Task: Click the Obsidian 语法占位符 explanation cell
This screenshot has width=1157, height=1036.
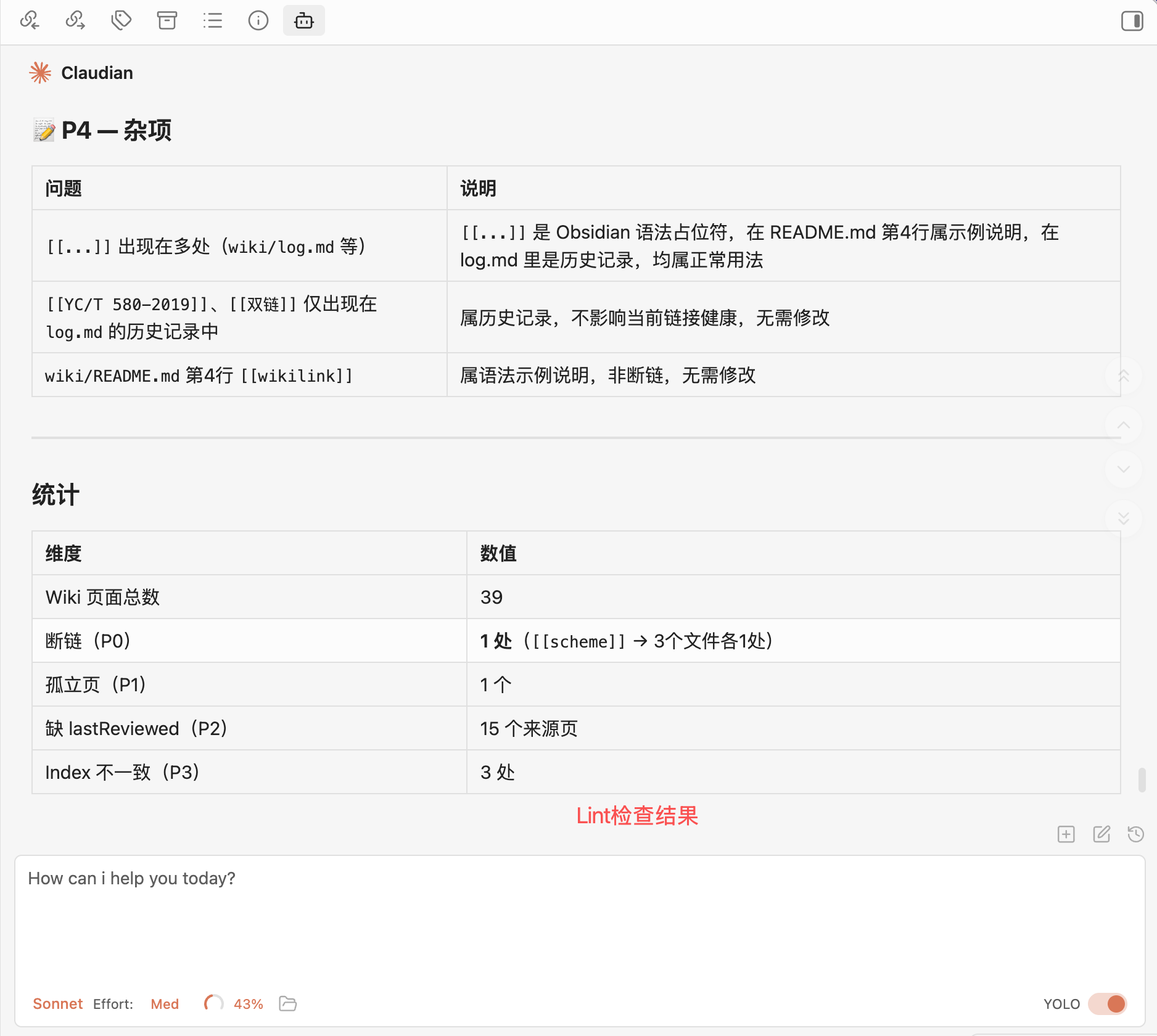Action: 784,246
